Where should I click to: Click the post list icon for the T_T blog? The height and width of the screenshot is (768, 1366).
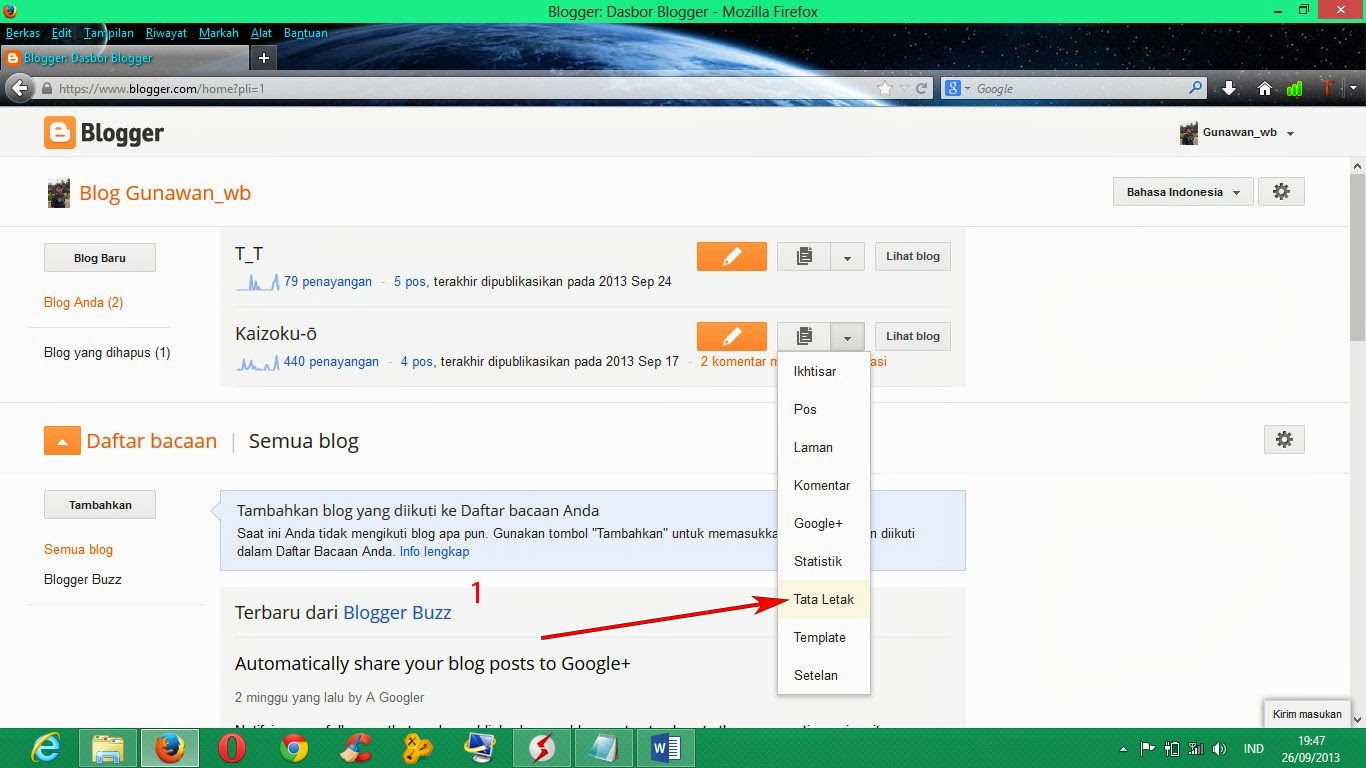(x=807, y=256)
